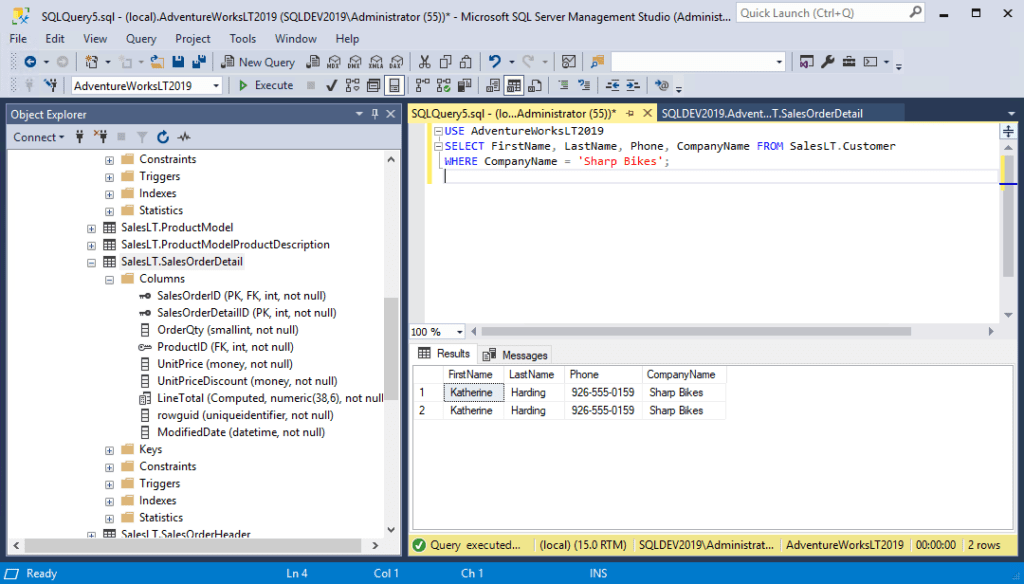1024x584 pixels.
Task: Open the Toolbox briefcase icon
Action: coord(848,62)
